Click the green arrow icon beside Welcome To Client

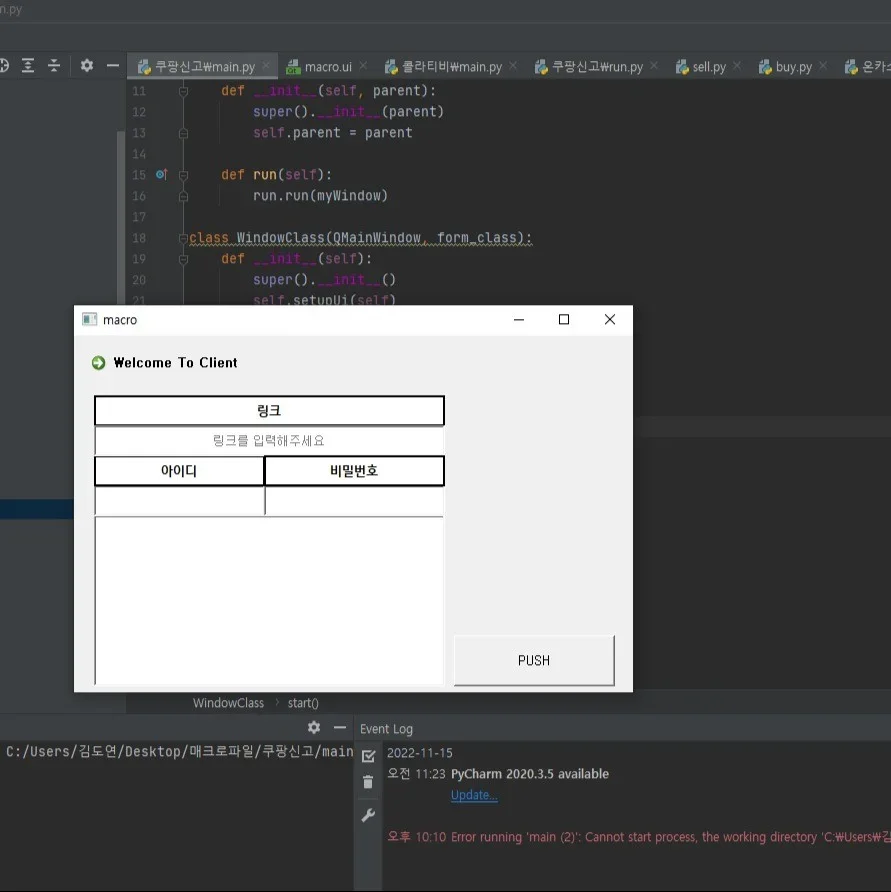98,362
